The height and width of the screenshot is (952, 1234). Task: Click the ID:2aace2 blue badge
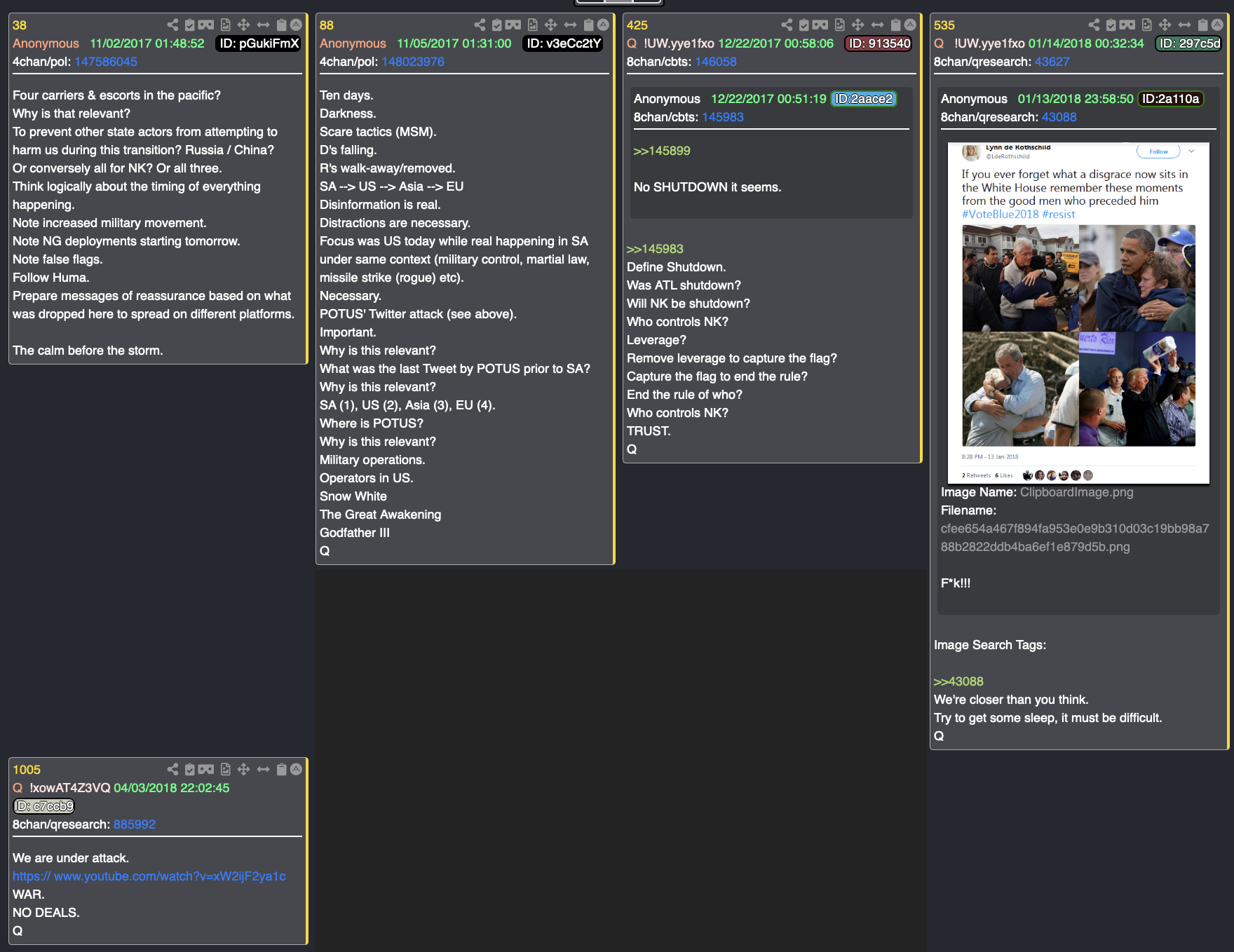(x=864, y=99)
